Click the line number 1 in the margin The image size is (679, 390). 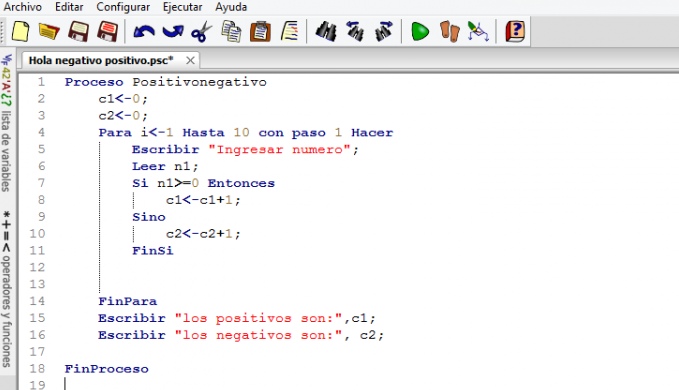pos(41,82)
